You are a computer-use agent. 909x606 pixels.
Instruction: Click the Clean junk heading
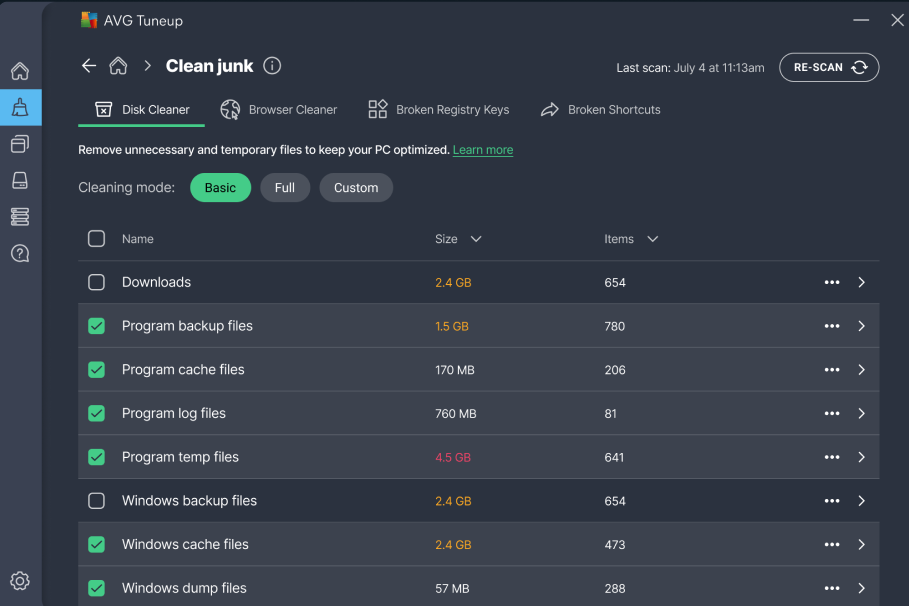click(x=209, y=66)
